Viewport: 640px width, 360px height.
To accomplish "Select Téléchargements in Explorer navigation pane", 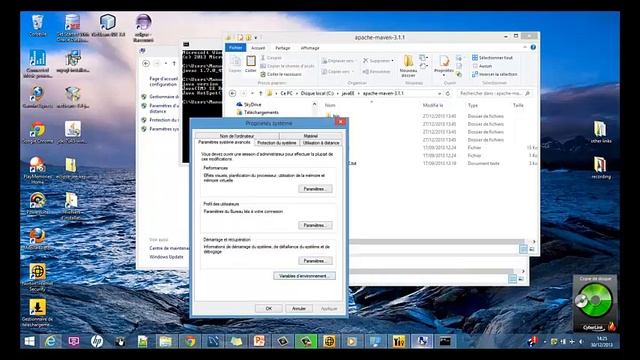I will pyautogui.click(x=258, y=112).
